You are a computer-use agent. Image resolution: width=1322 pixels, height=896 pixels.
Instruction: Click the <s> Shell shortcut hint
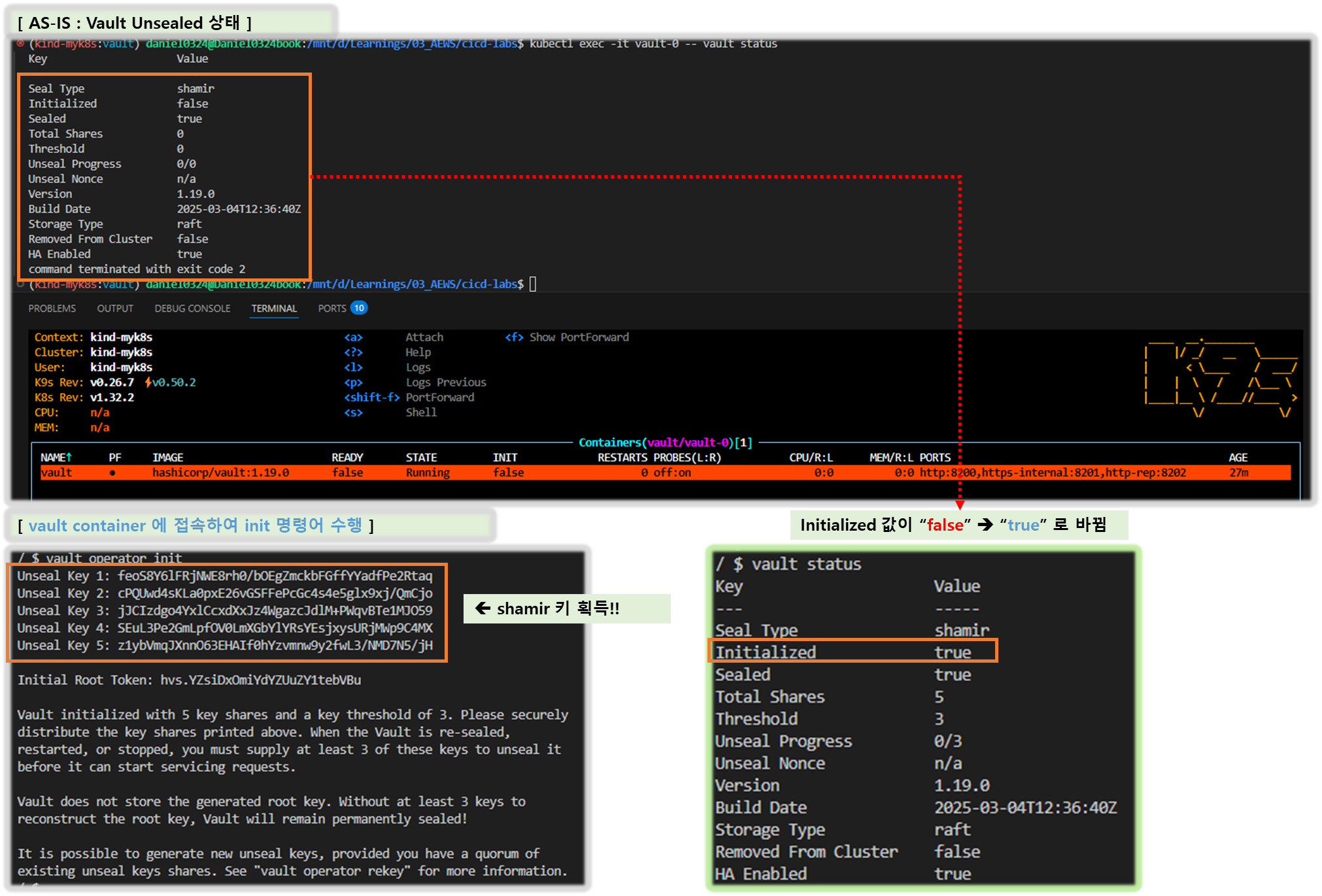(x=390, y=412)
